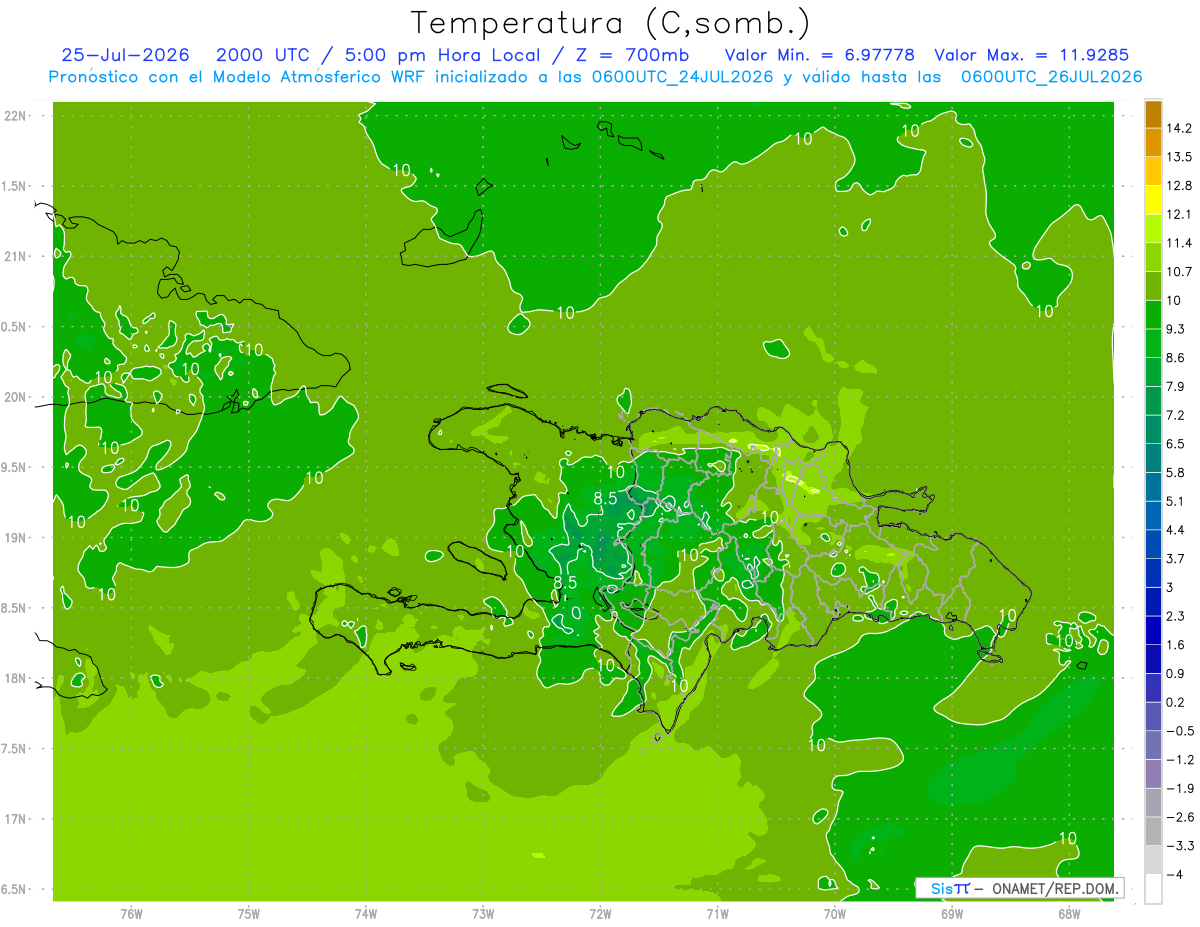Click the '70W' longitude axis label
The image size is (1200, 927).
pos(835,914)
